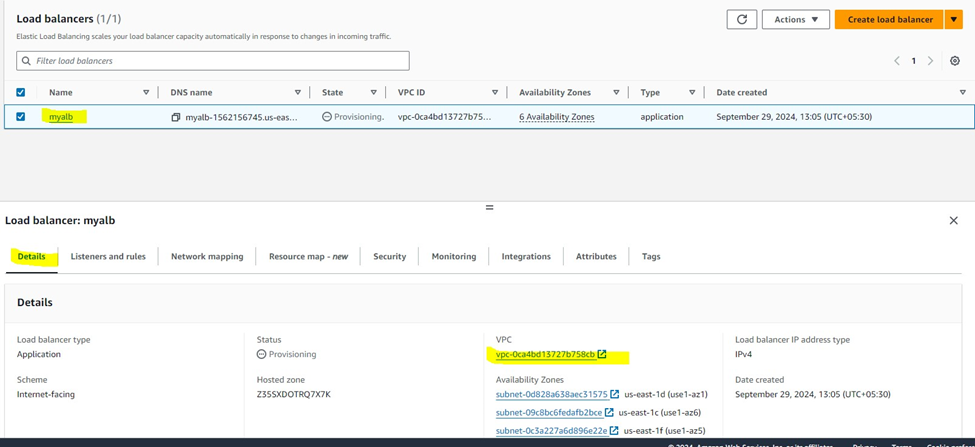This screenshot has height=447, width=975.
Task: Close the load balancer details panel
Action: pos(953,220)
